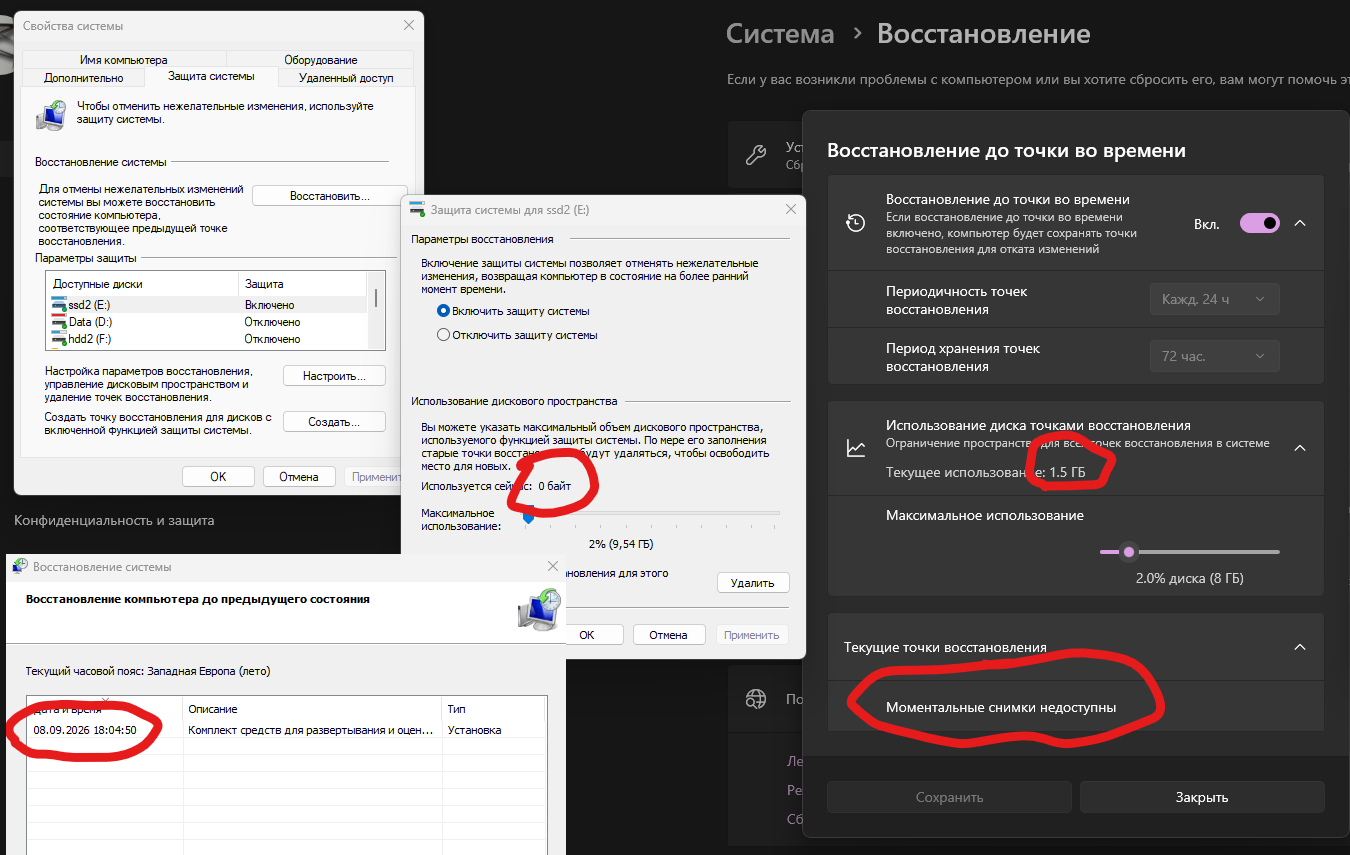1350x855 pixels.
Task: Sort restore points by the Описание column
Action: 312,709
